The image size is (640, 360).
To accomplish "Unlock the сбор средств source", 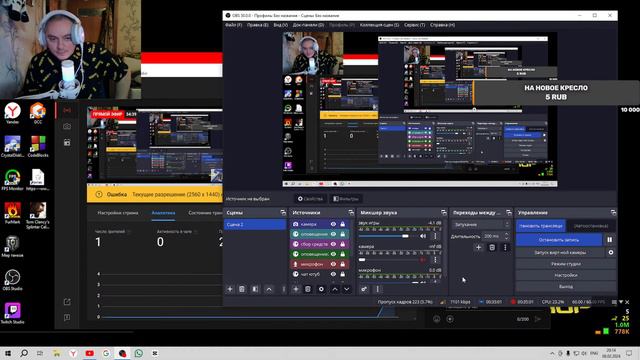I will 343,244.
